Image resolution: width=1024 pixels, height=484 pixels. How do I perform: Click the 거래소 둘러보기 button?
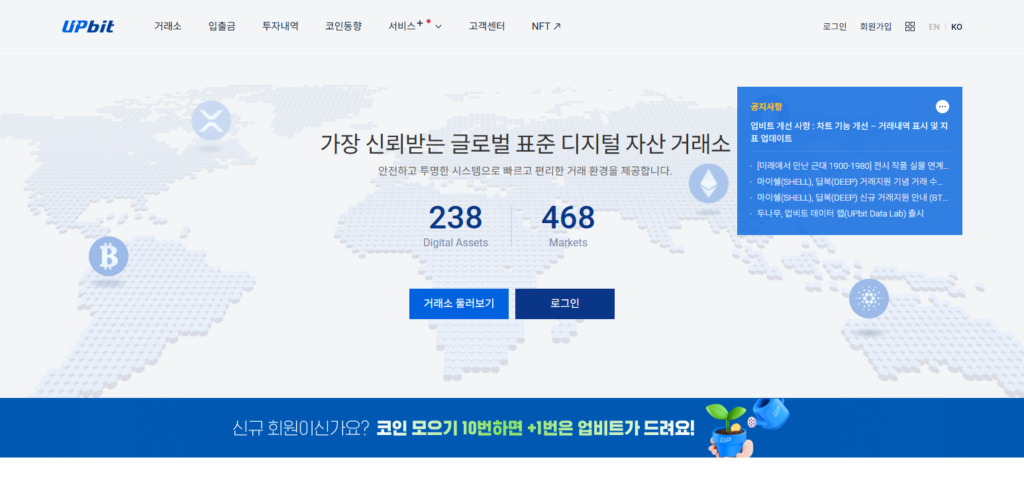click(459, 304)
